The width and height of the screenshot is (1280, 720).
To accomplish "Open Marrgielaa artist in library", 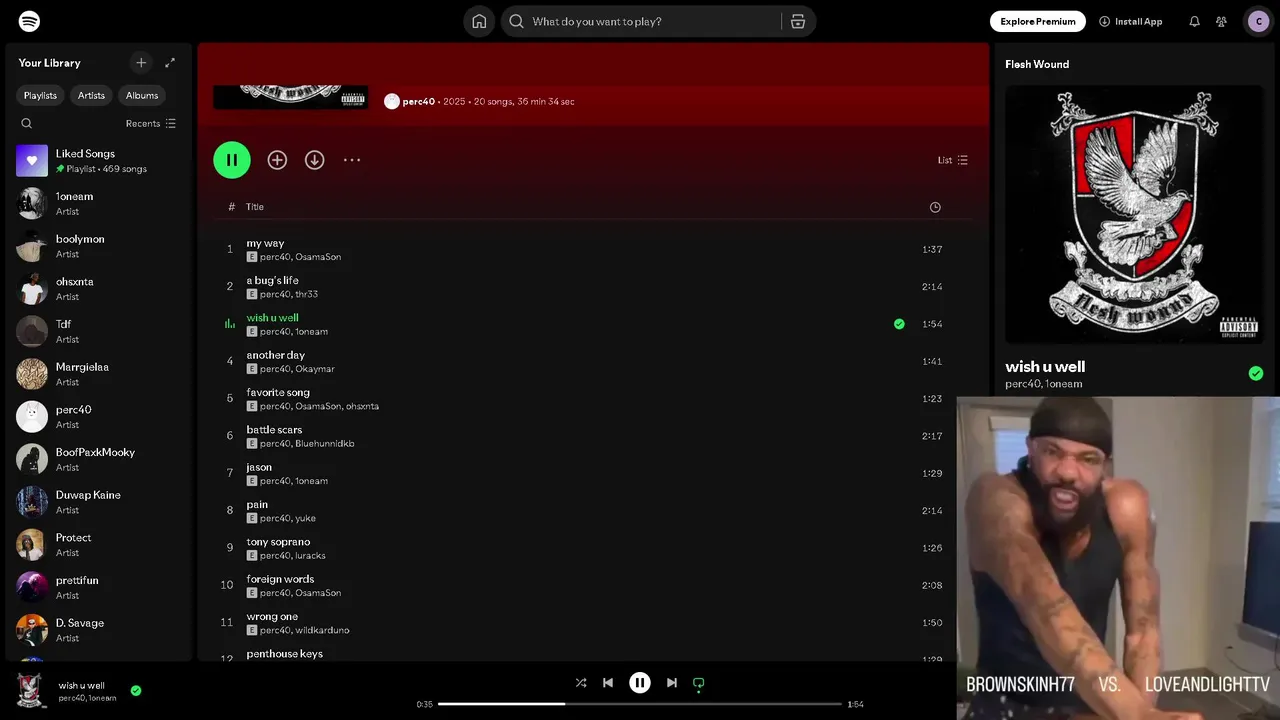I will [x=98, y=374].
